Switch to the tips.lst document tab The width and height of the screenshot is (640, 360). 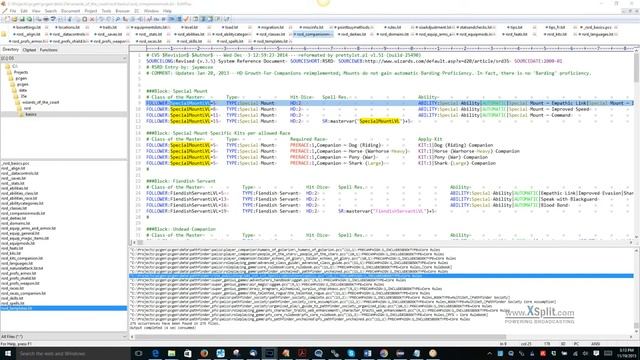pos(516,27)
